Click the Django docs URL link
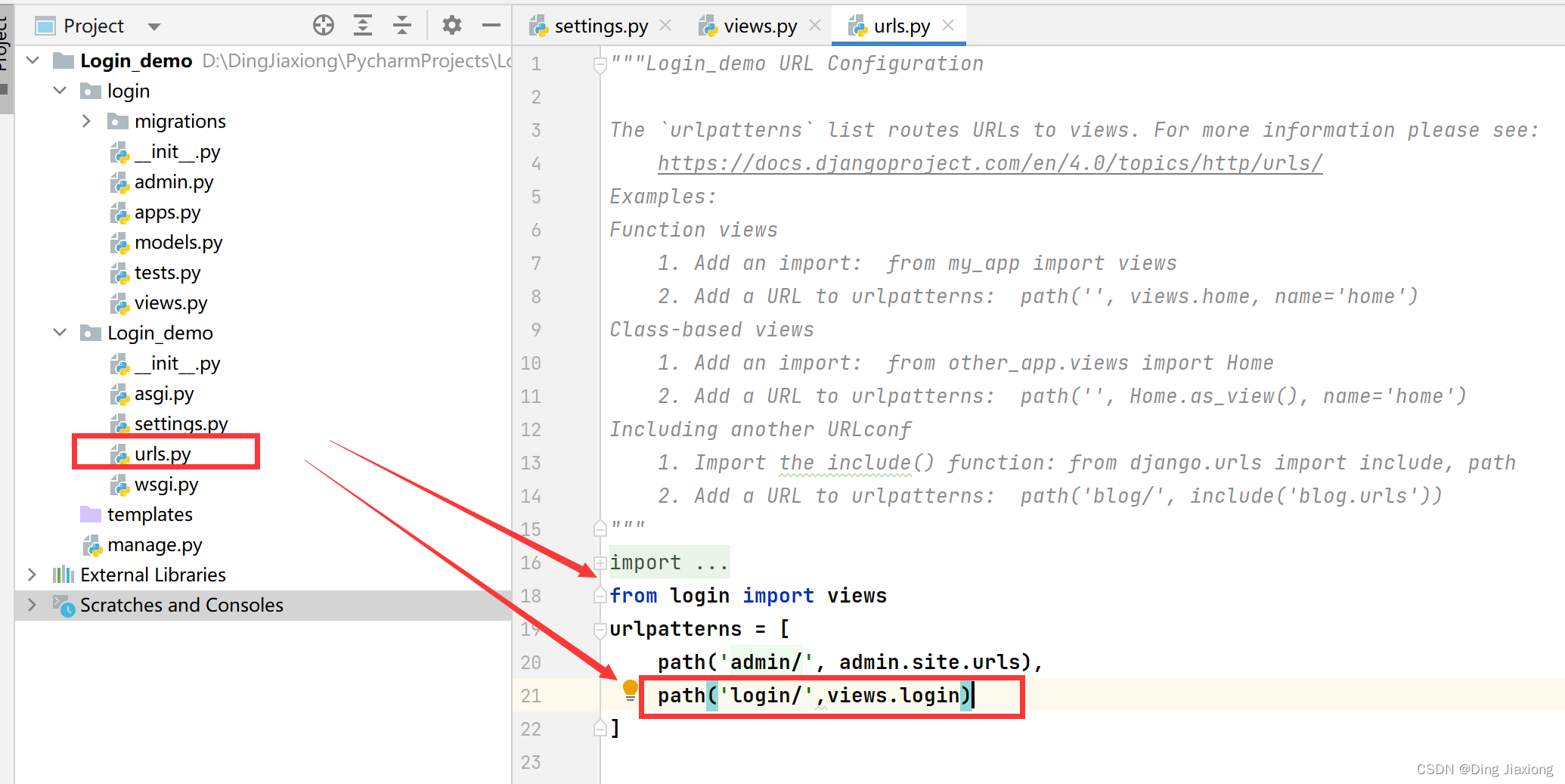Image resolution: width=1565 pixels, height=784 pixels. coord(990,163)
